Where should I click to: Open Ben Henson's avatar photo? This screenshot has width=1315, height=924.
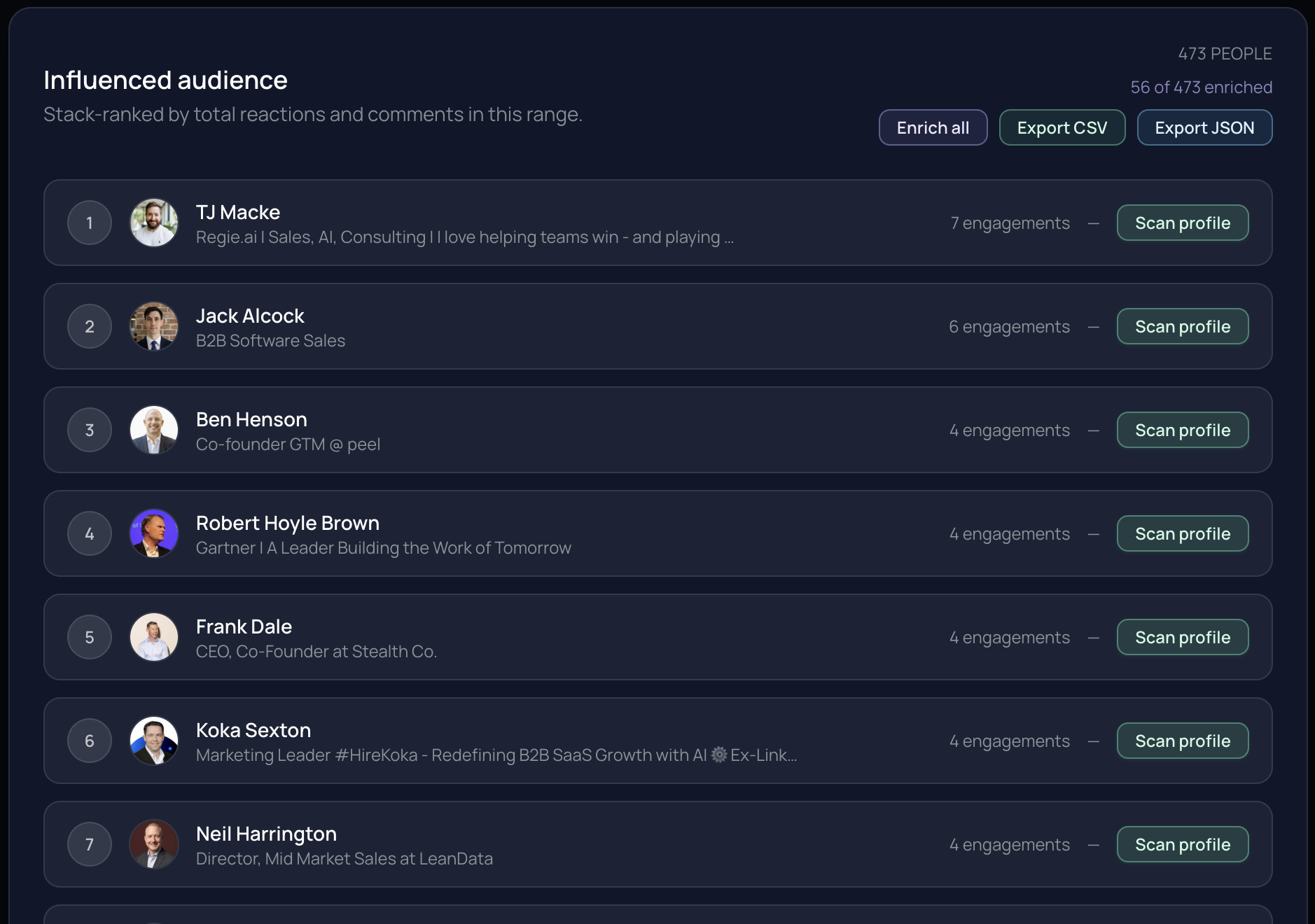point(154,430)
